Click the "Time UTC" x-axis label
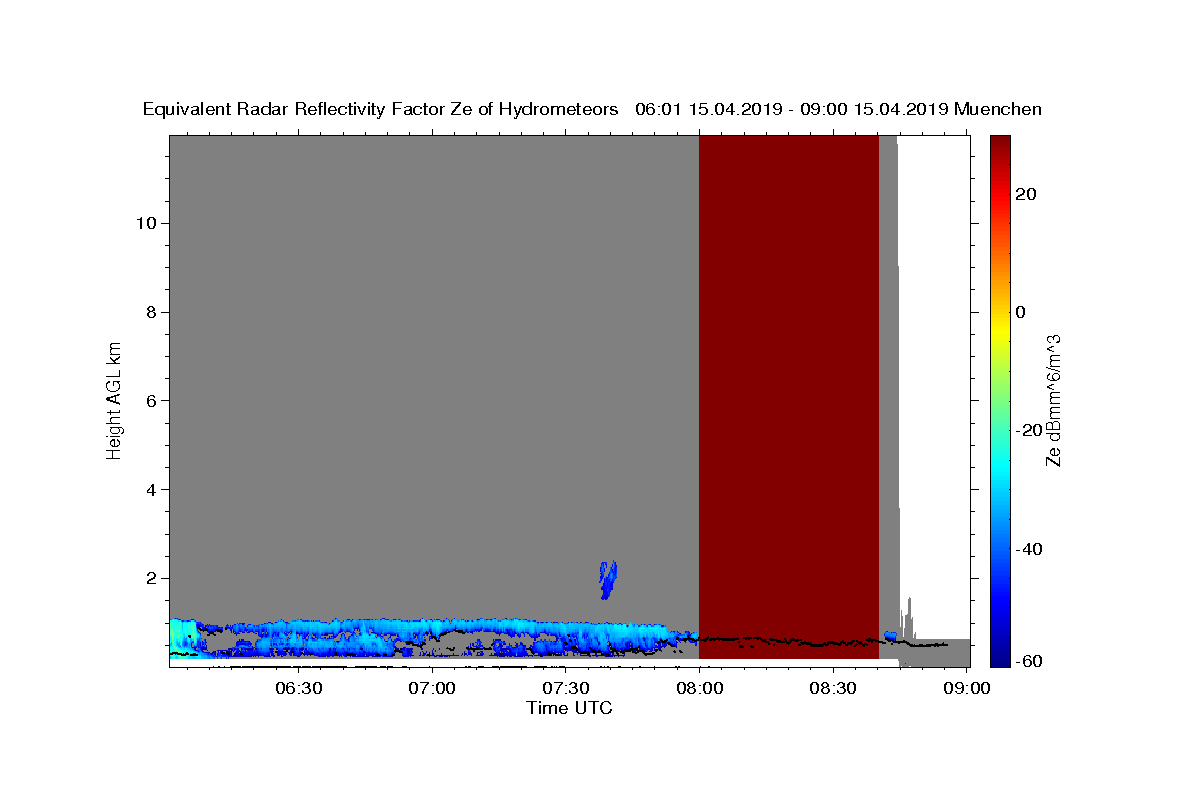Image resolution: width=1200 pixels, height=800 pixels. tap(569, 708)
